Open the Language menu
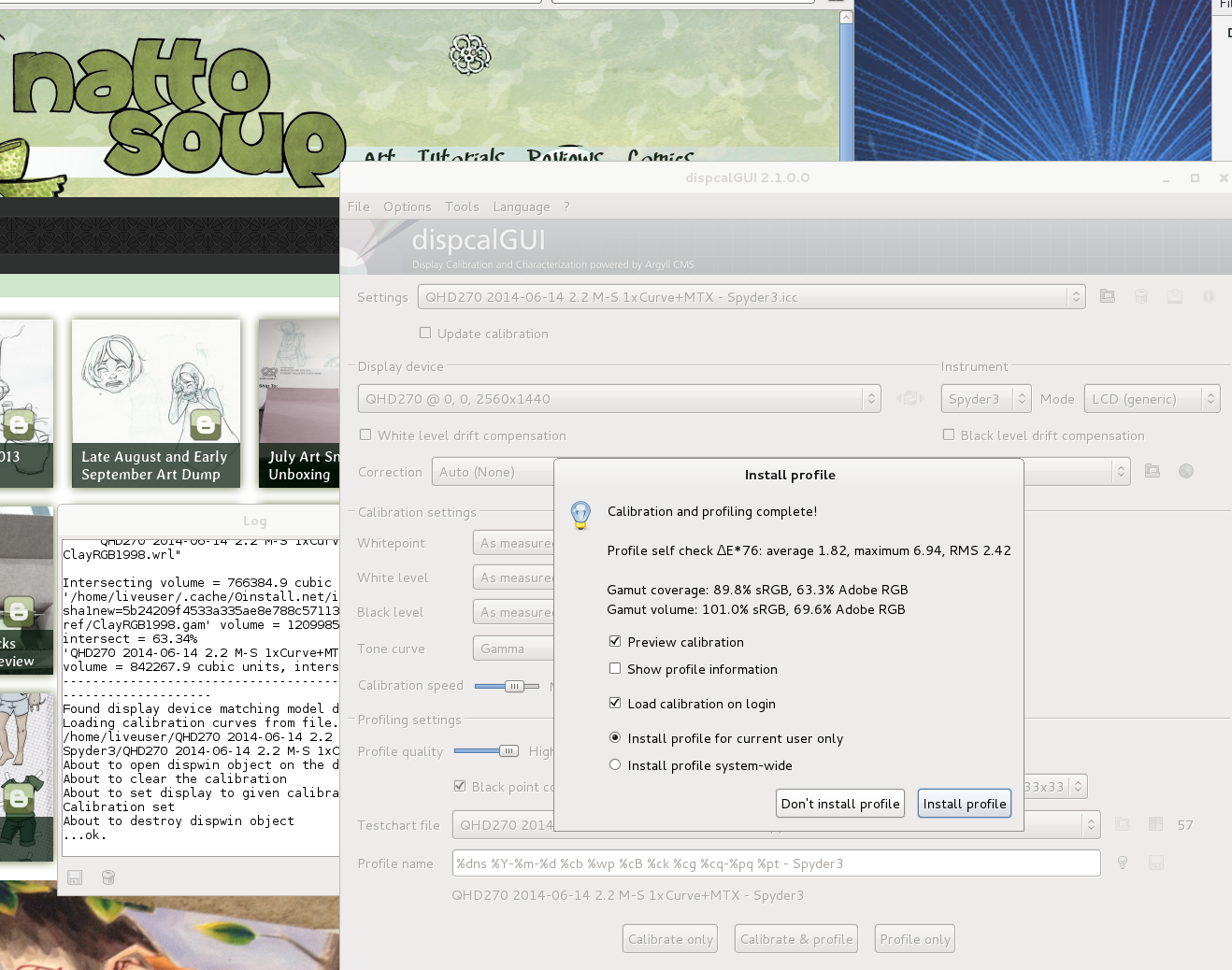Screen dimensions: 1232x970 (522, 207)
